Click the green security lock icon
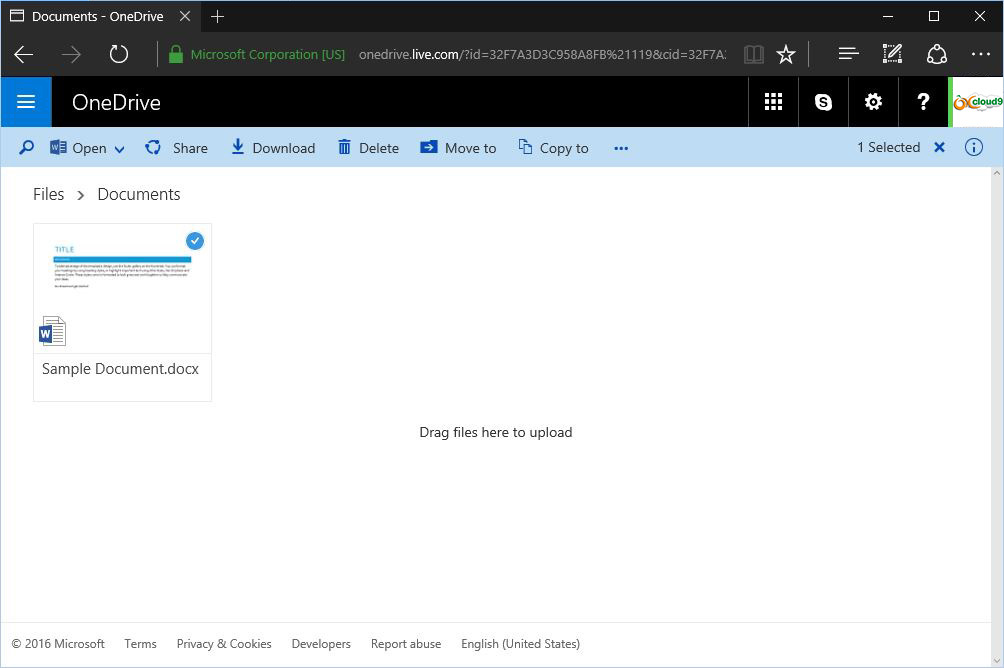The image size is (1004, 668). click(175, 54)
